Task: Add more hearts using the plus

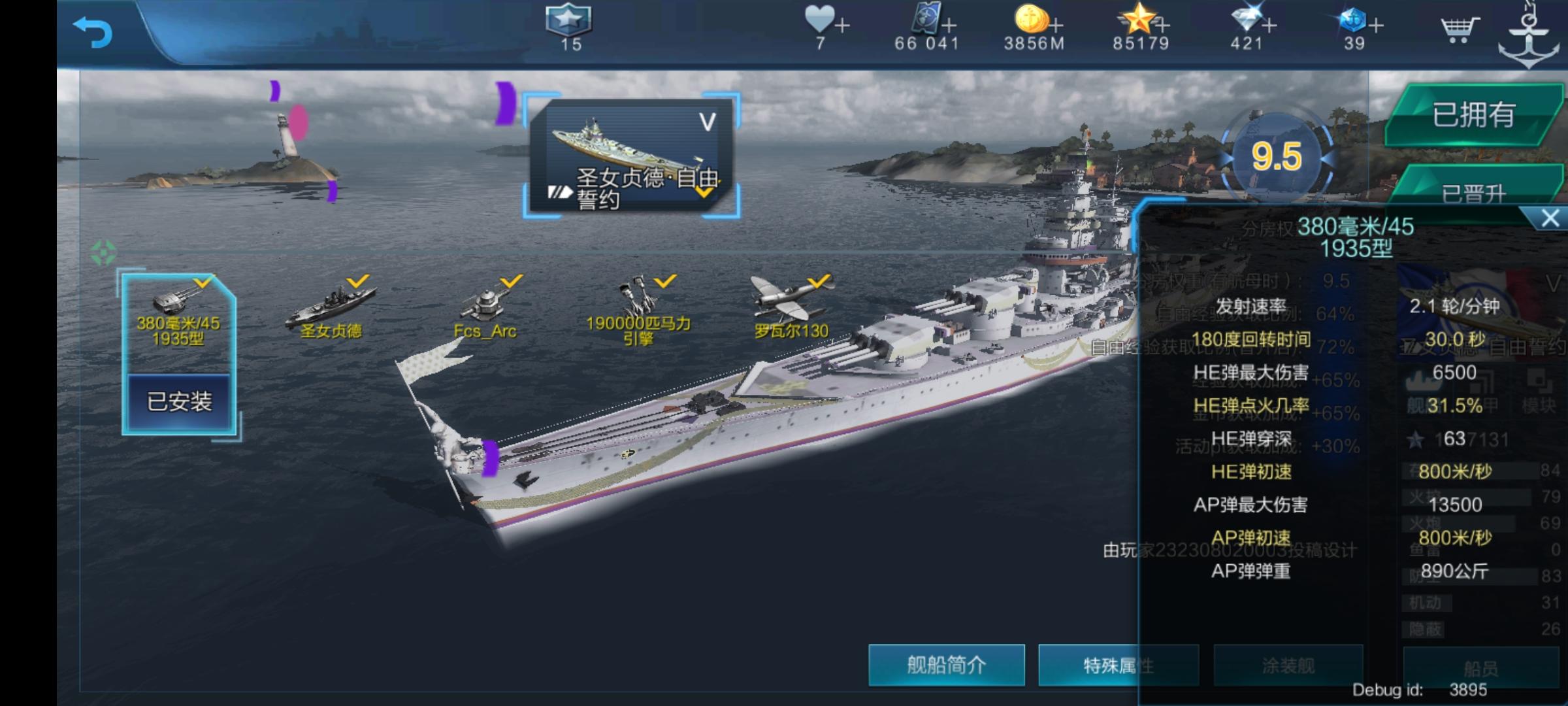Action: (842, 25)
